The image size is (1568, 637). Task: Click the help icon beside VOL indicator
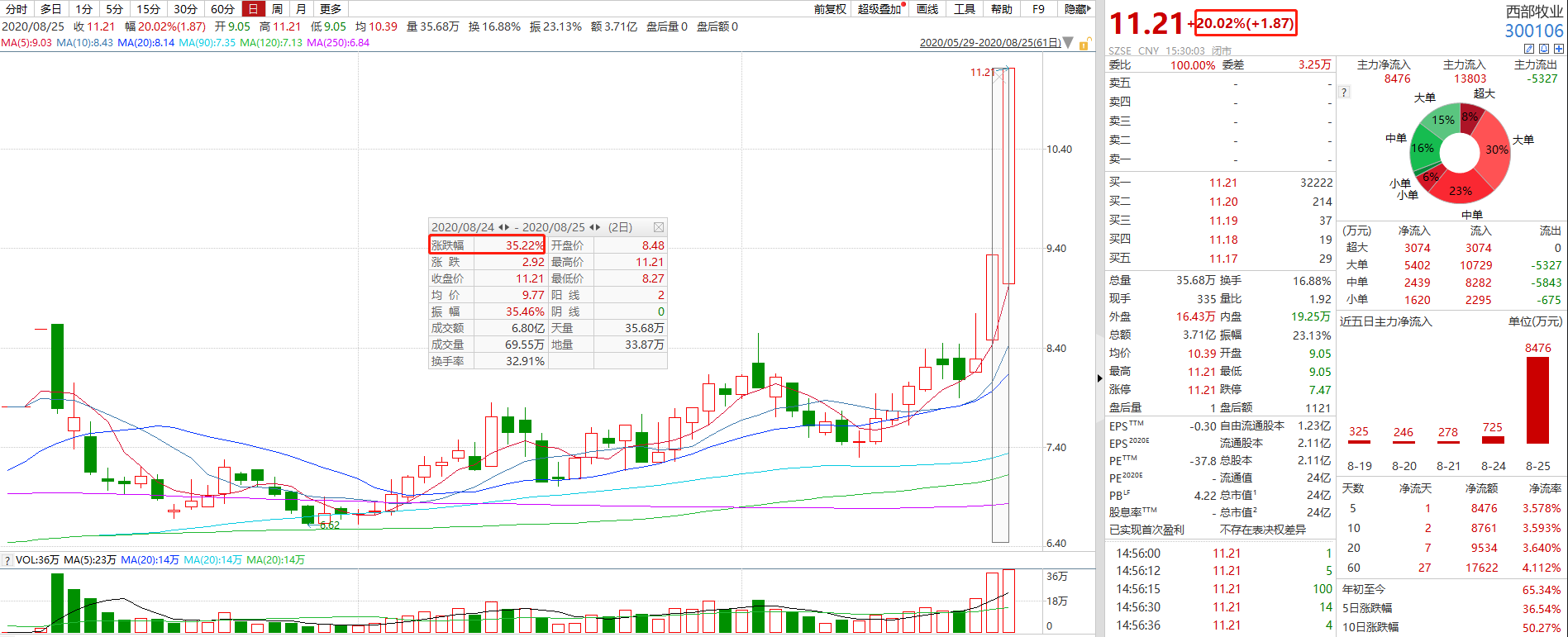[x=7, y=560]
